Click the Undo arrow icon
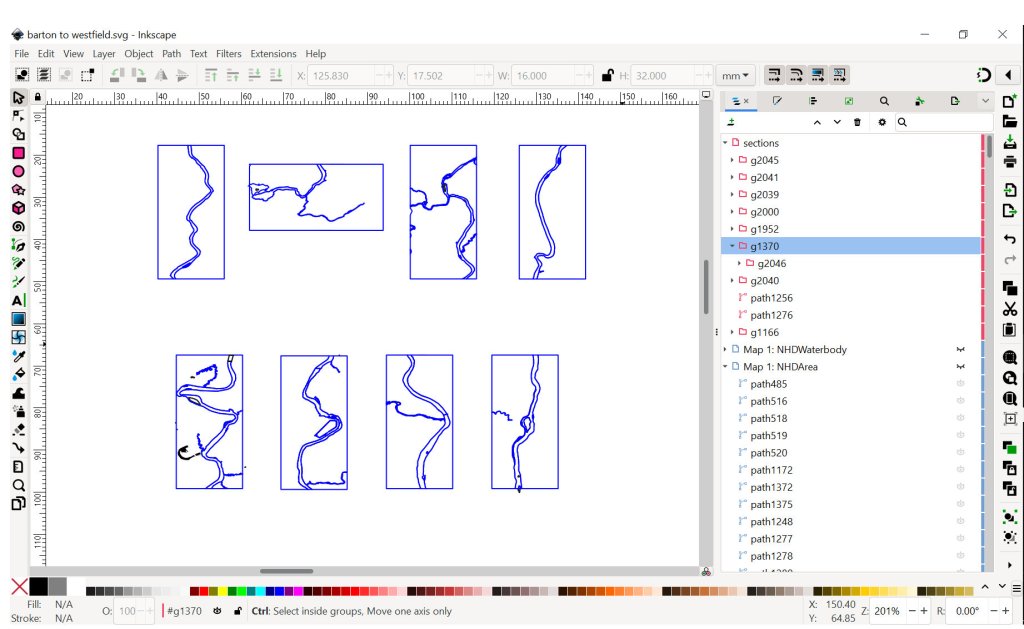This screenshot has height=629, width=1024. tap(1009, 239)
